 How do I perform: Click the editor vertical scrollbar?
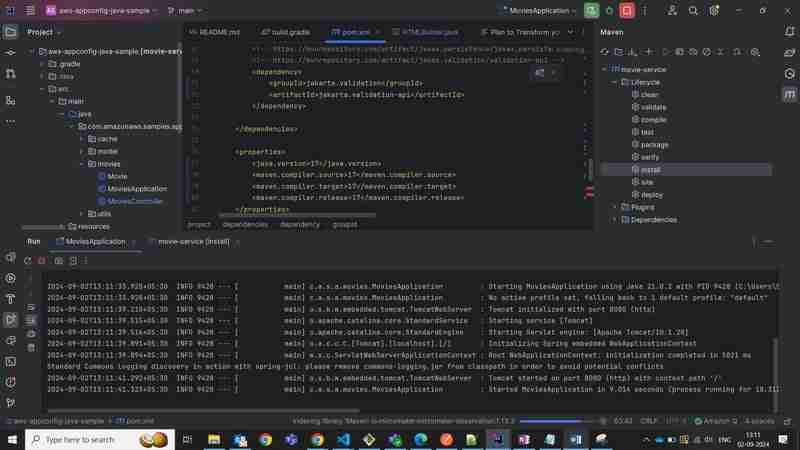(x=590, y=168)
